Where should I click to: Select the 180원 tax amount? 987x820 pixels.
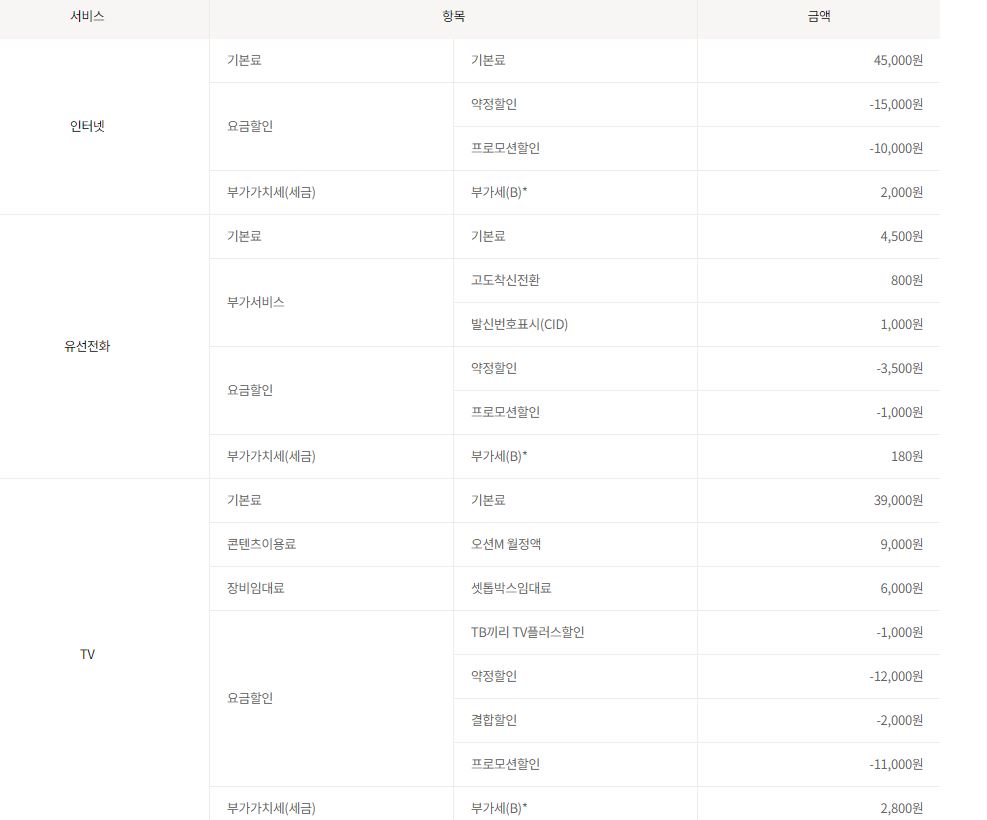pos(906,456)
